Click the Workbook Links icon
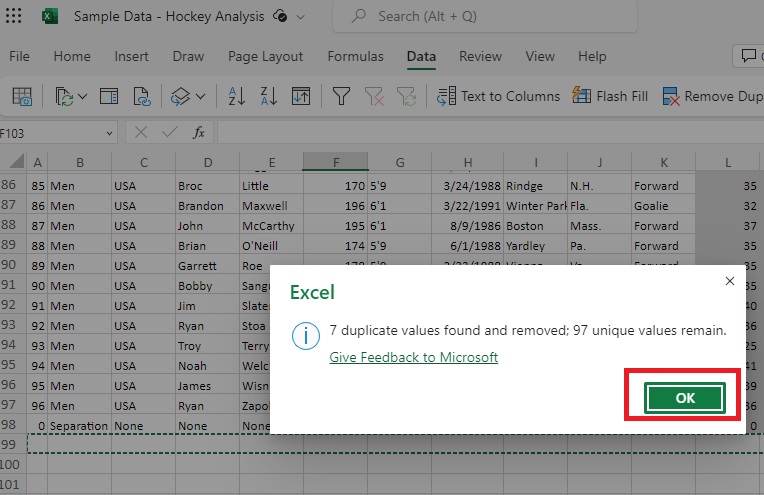 tap(142, 96)
